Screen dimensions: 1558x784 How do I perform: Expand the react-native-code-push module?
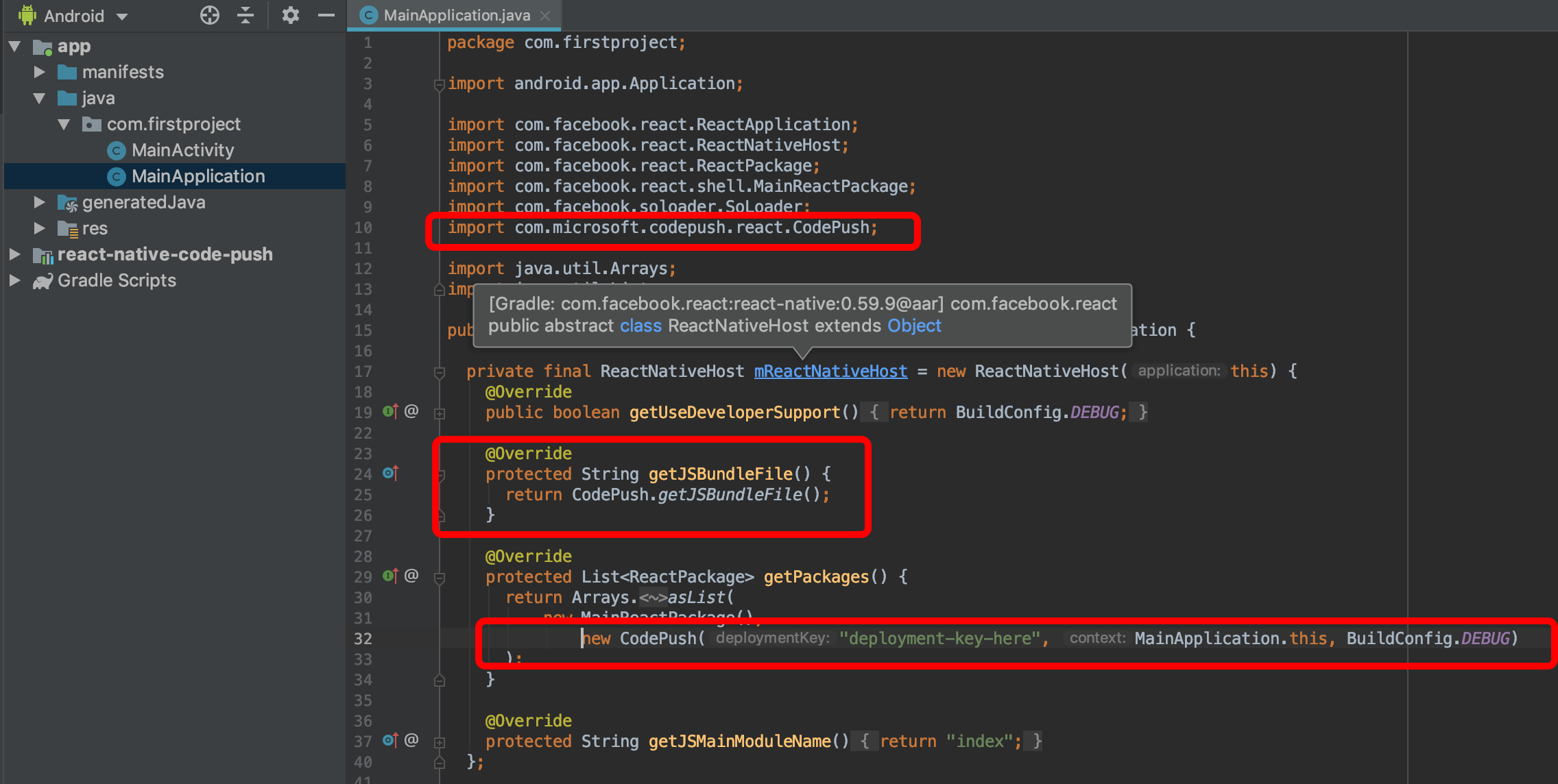tap(14, 254)
